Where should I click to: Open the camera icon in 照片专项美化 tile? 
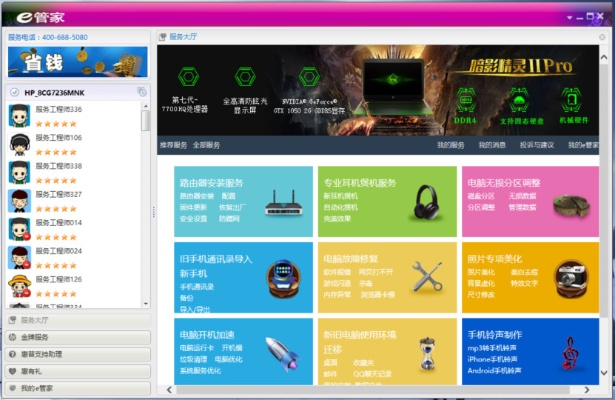(571, 279)
